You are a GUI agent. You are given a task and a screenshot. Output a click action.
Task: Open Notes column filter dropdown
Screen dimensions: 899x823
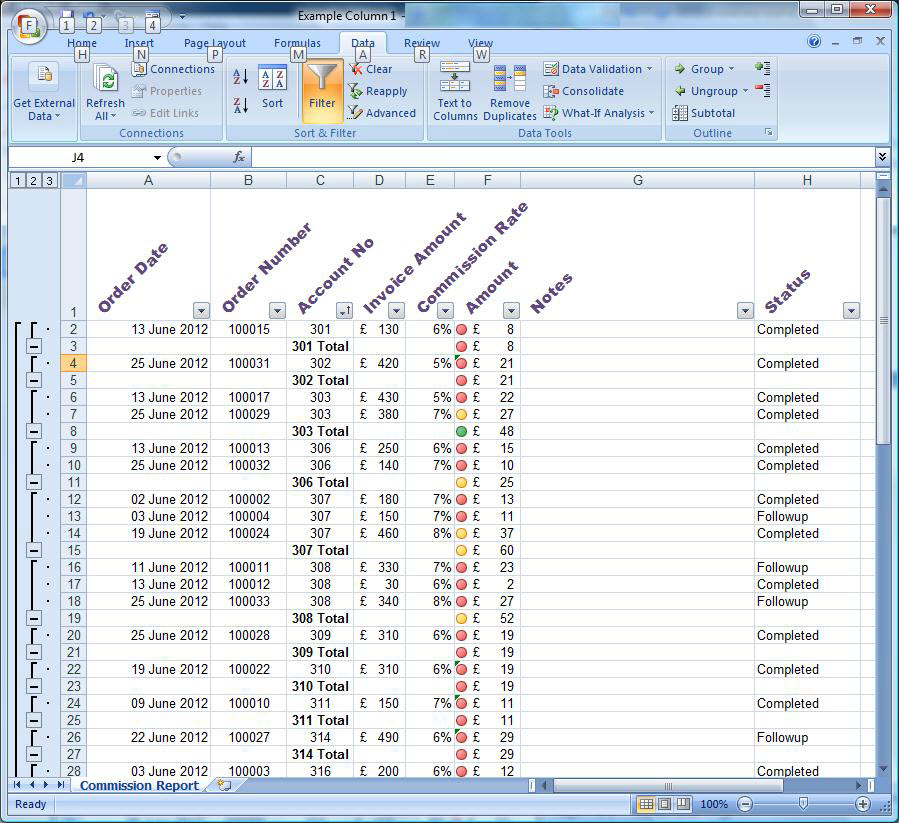point(745,311)
